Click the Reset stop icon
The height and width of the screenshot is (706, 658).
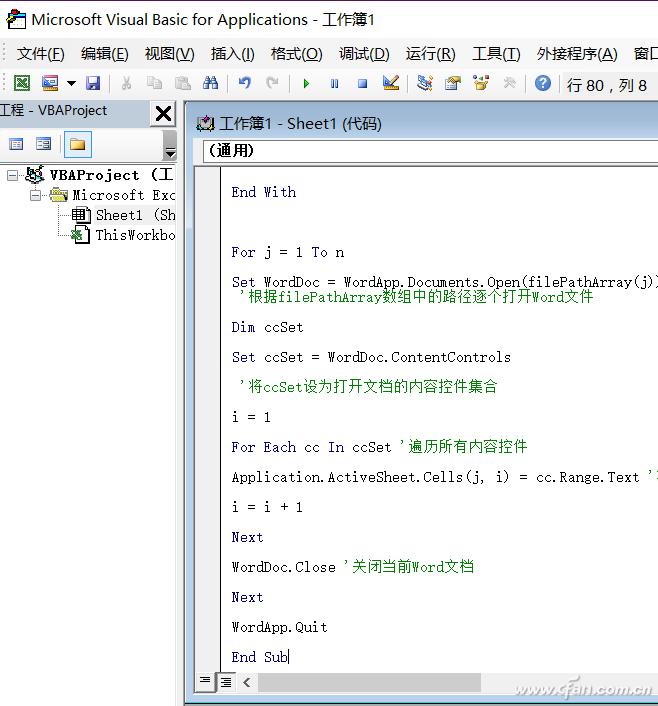coord(363,84)
